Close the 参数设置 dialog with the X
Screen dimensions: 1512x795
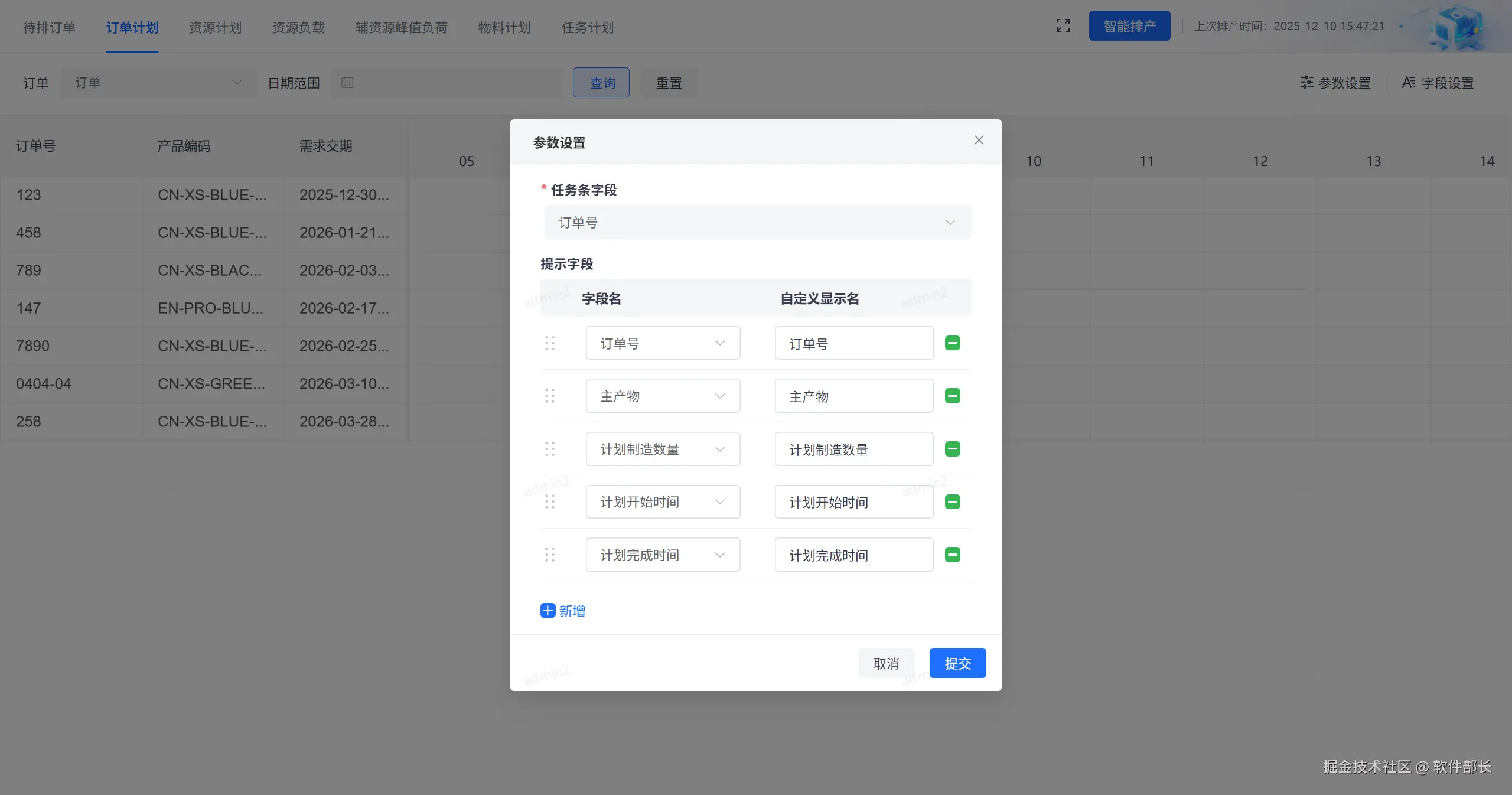[x=979, y=140]
